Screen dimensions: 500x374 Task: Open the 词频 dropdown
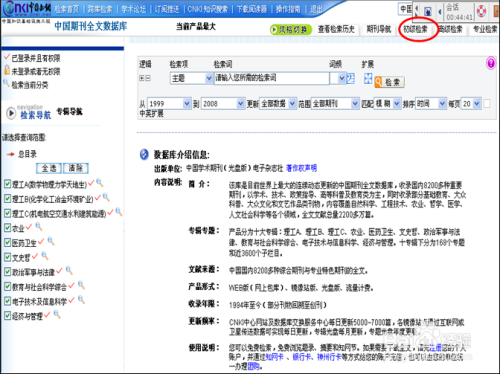(x=337, y=78)
